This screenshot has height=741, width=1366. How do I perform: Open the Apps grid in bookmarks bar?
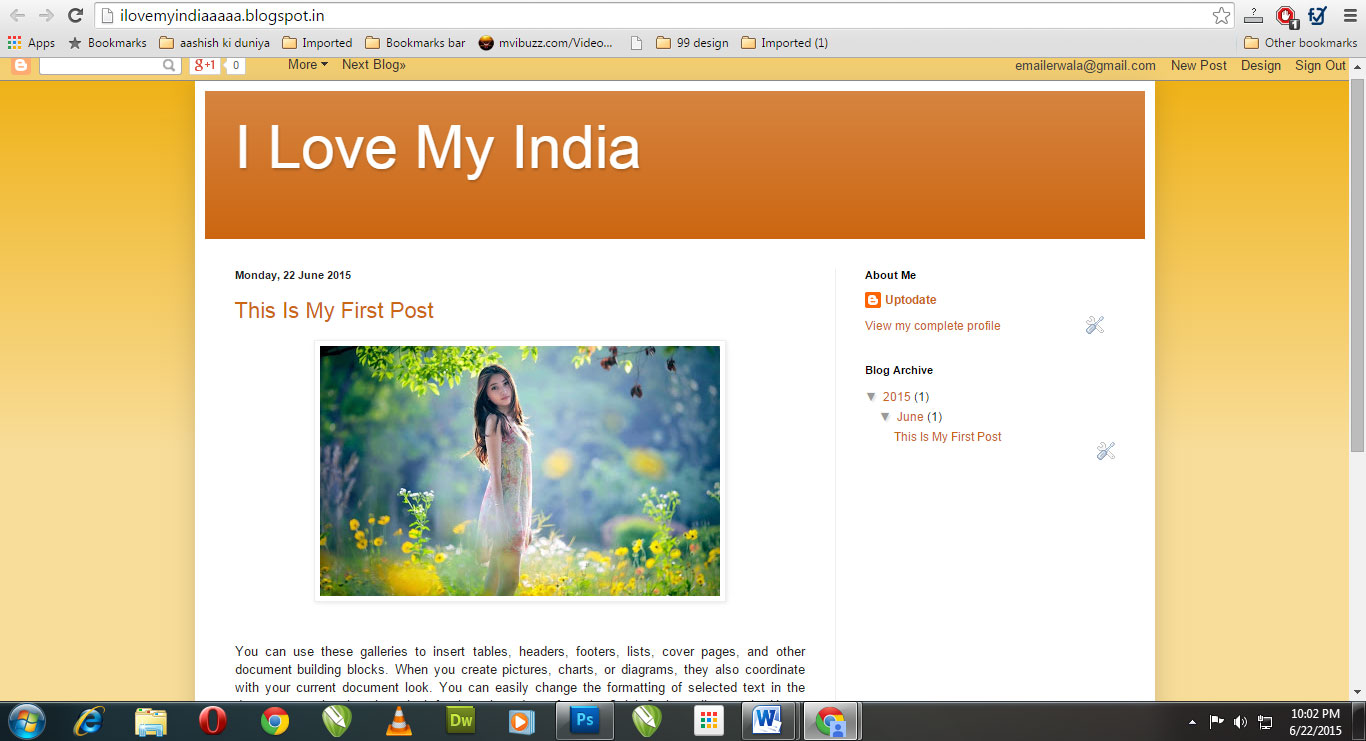[x=31, y=43]
